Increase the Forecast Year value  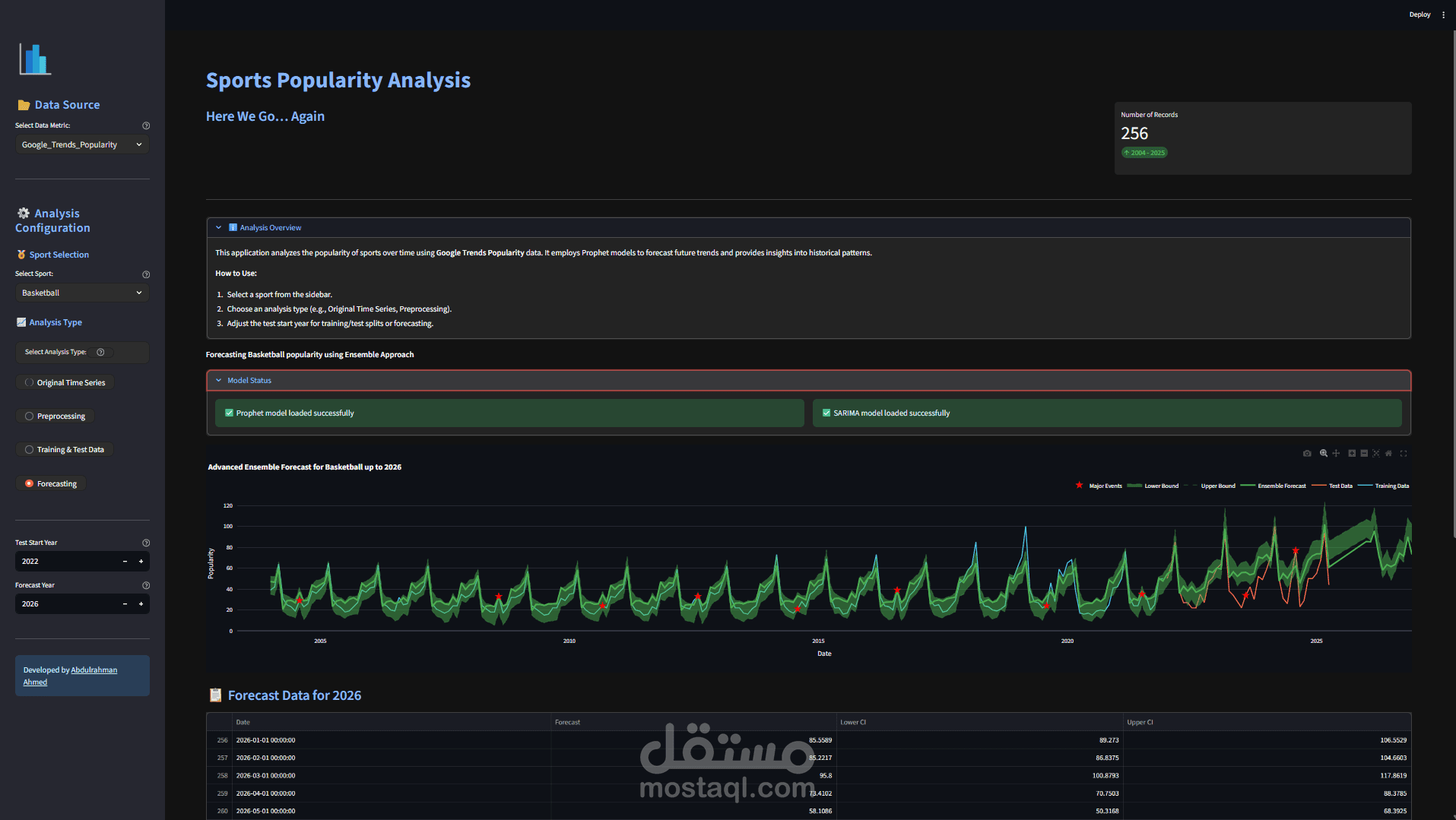[141, 604]
